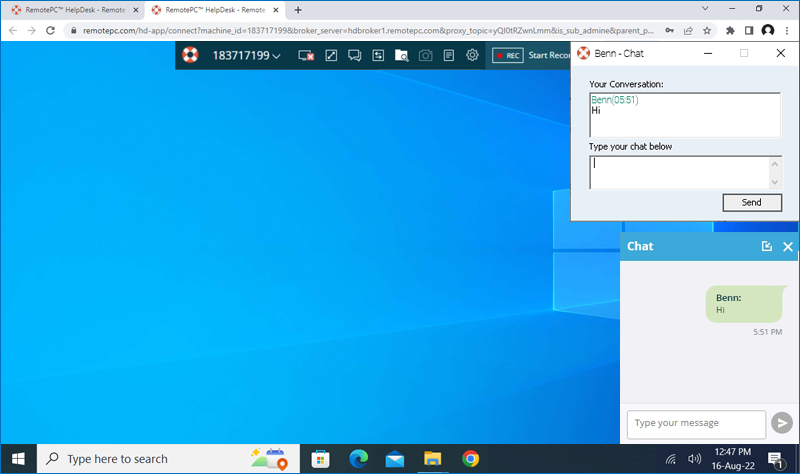Open the Mail app in taskbar

[x=395, y=459]
